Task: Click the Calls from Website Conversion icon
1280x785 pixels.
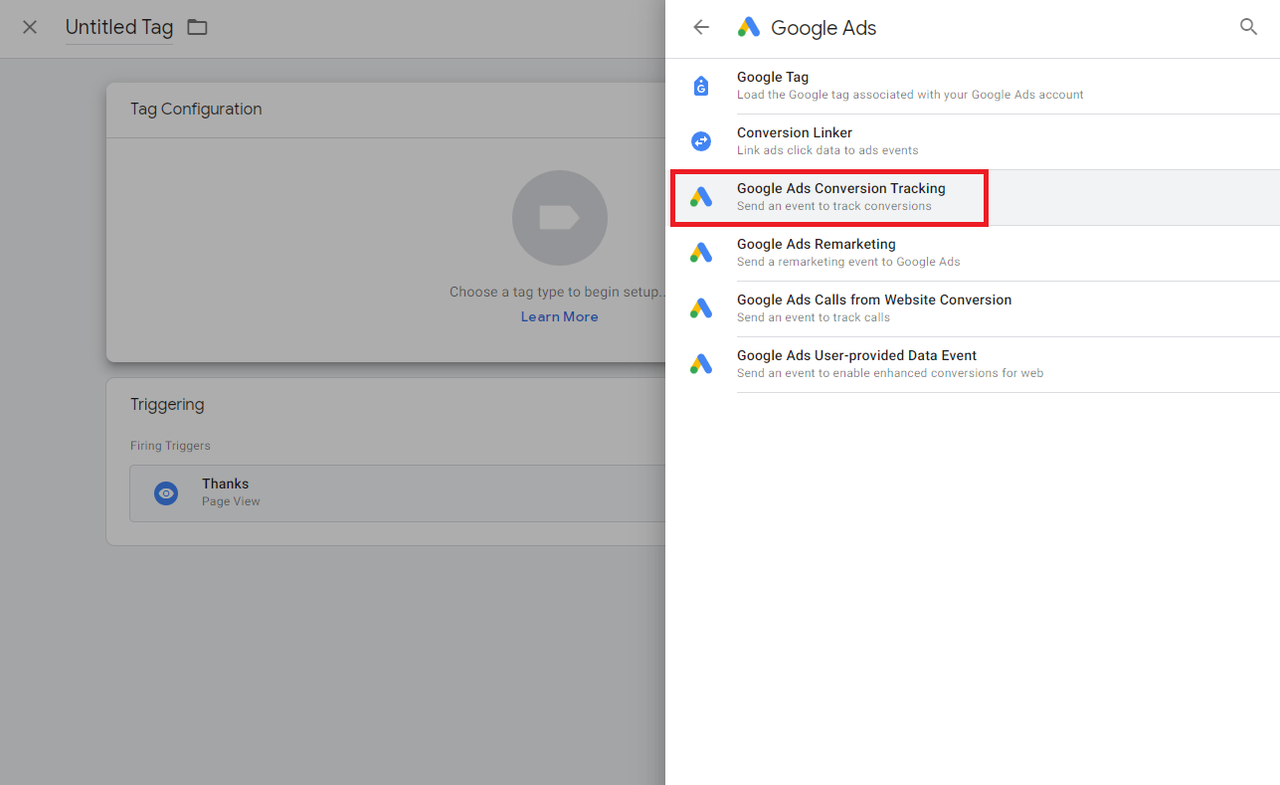Action: [x=701, y=309]
